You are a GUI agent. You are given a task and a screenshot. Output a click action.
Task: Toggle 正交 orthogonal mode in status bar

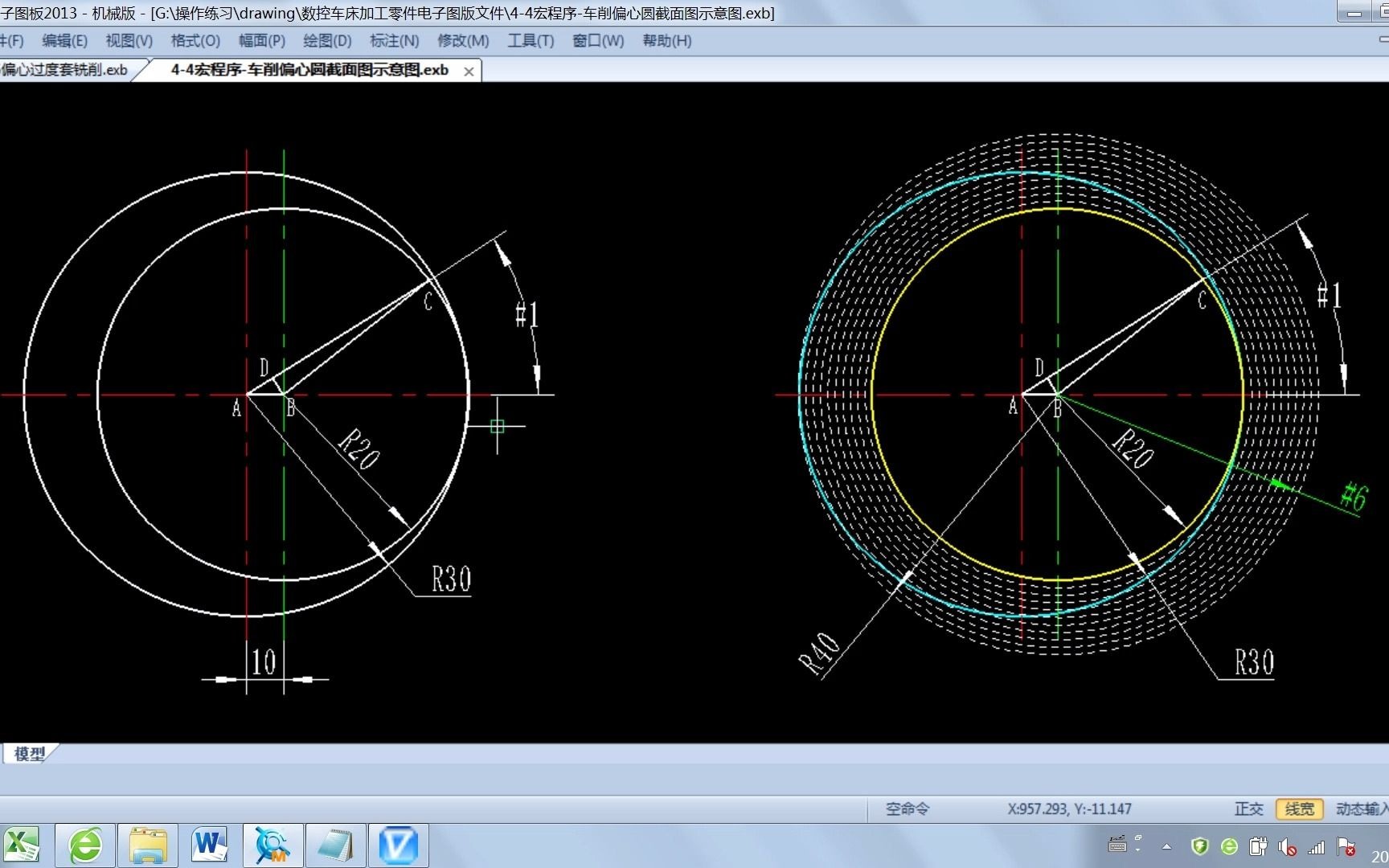[1248, 809]
